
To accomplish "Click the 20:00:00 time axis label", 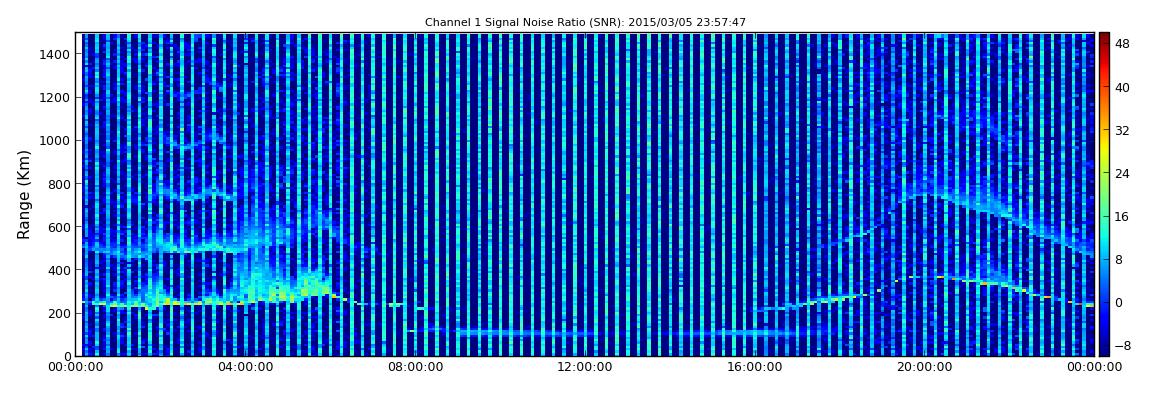I will [x=924, y=367].
